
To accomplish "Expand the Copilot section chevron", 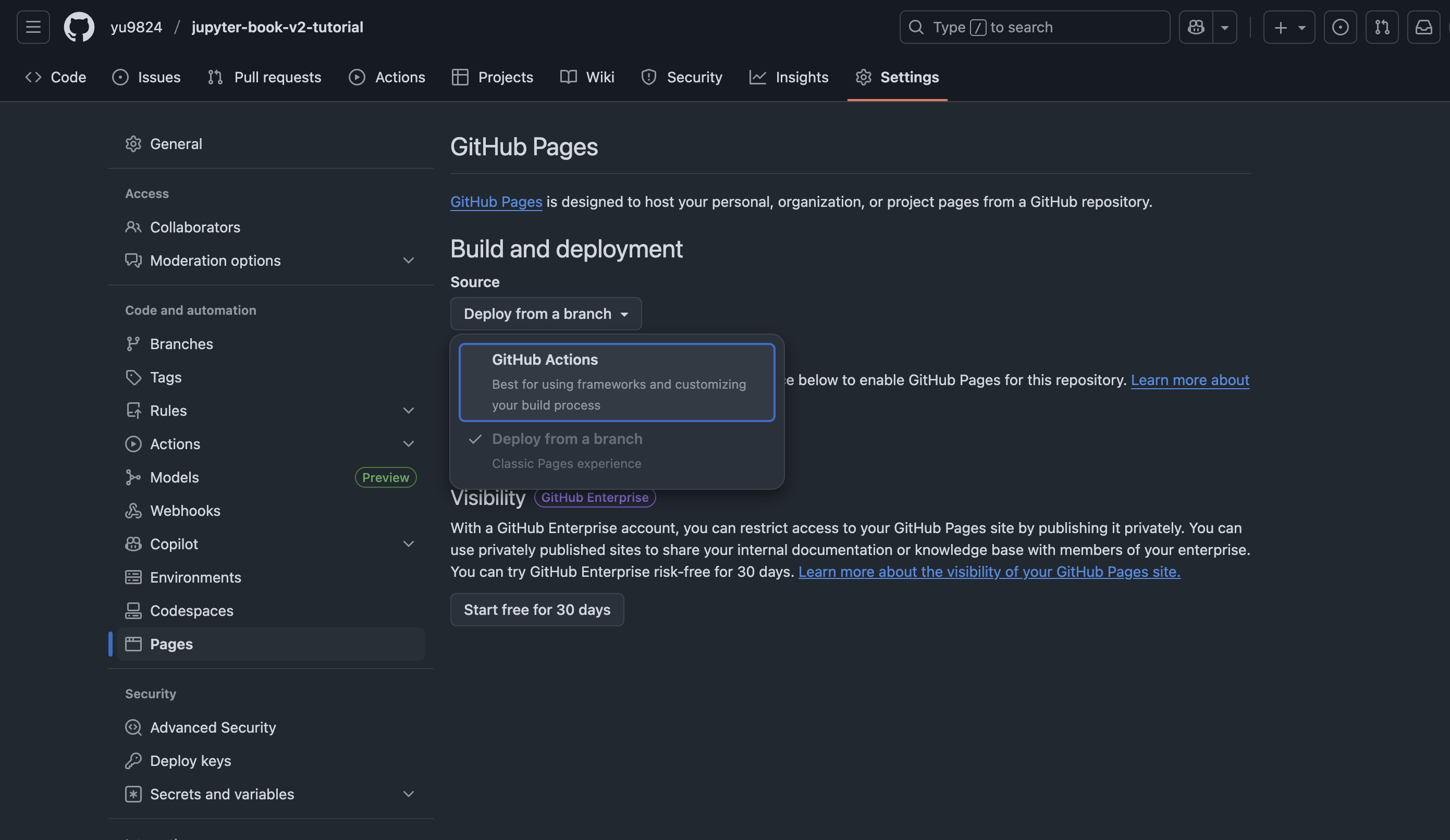I will (x=409, y=544).
